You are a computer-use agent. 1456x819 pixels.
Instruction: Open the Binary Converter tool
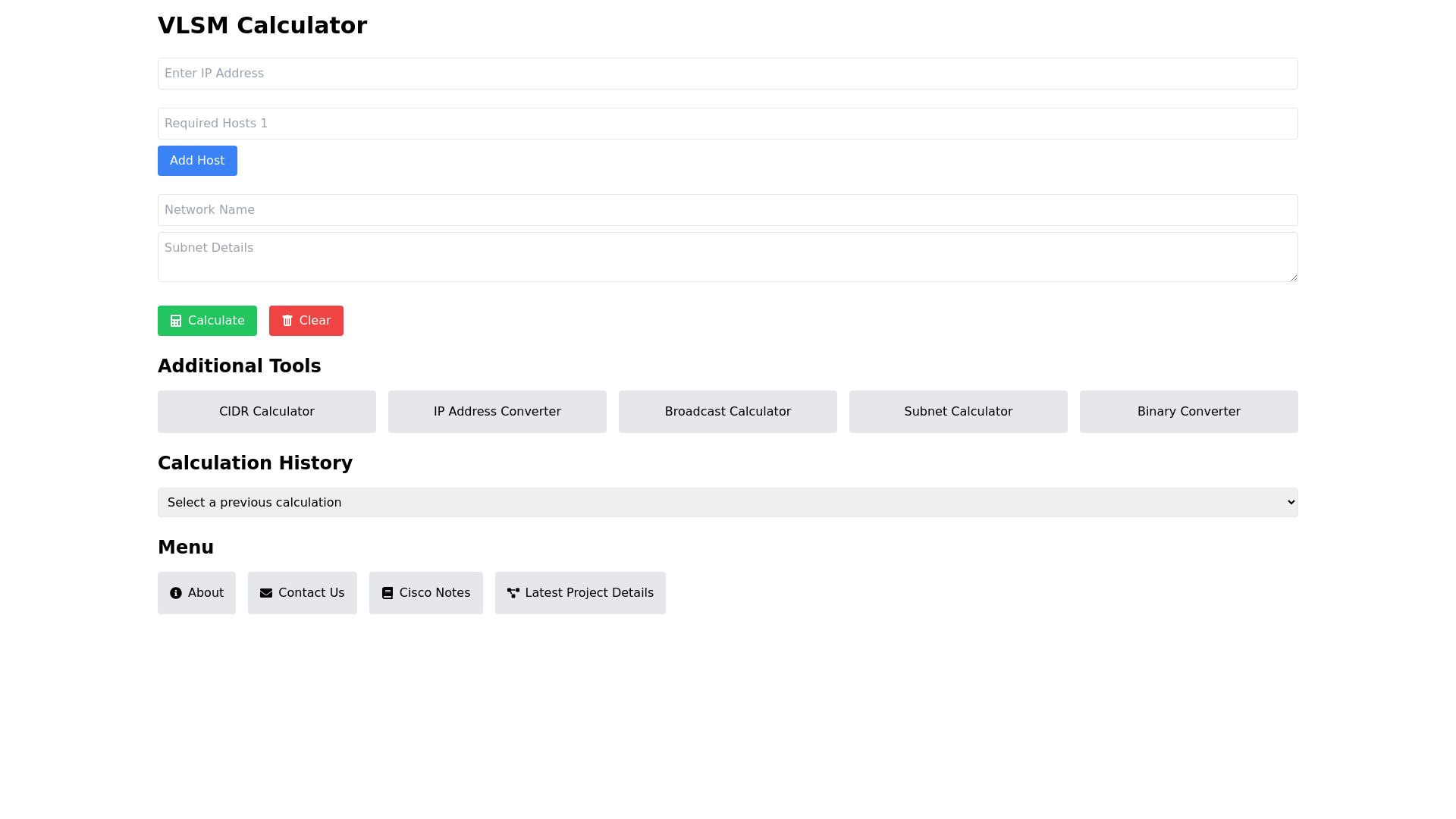pyautogui.click(x=1188, y=411)
